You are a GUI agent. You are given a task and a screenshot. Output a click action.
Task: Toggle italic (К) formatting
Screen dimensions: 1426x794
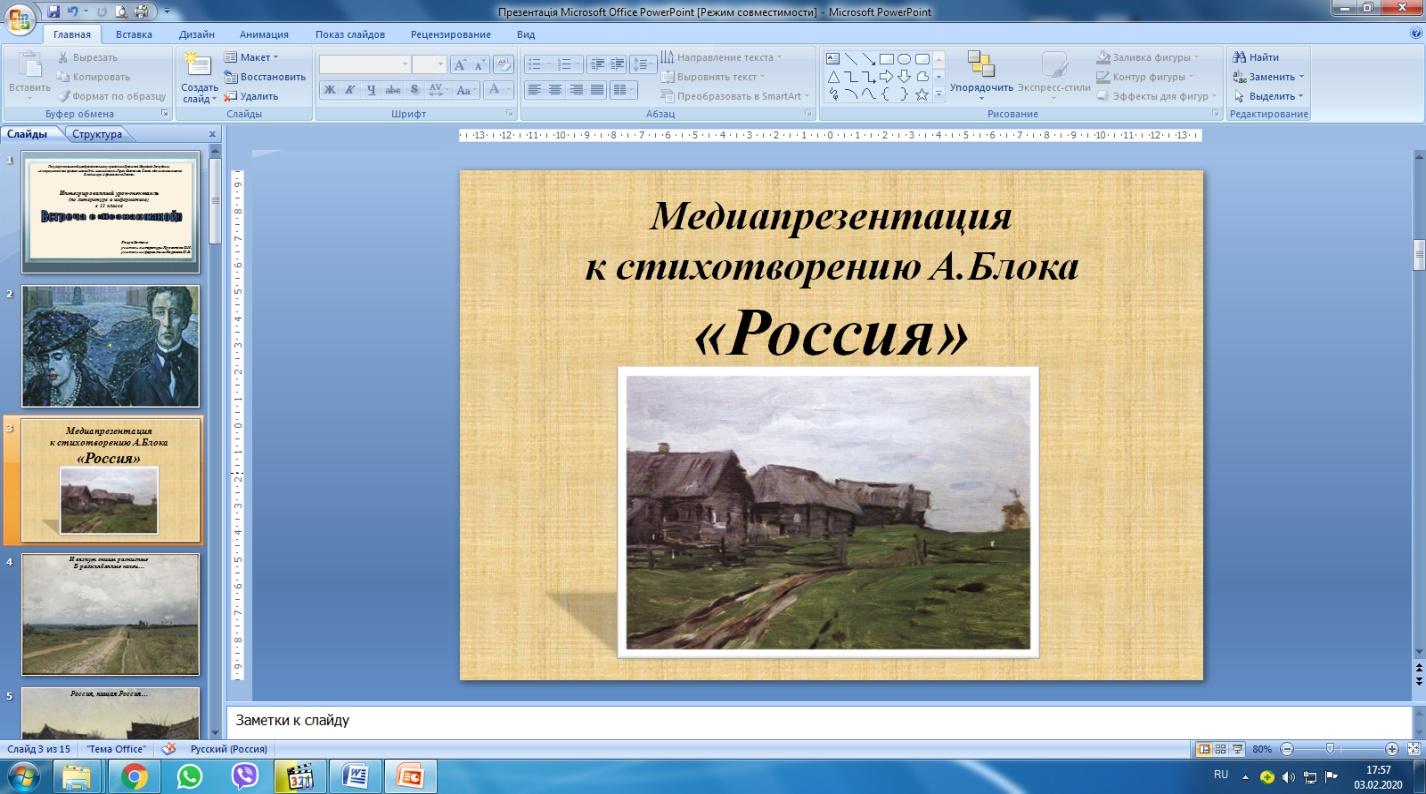coord(351,90)
